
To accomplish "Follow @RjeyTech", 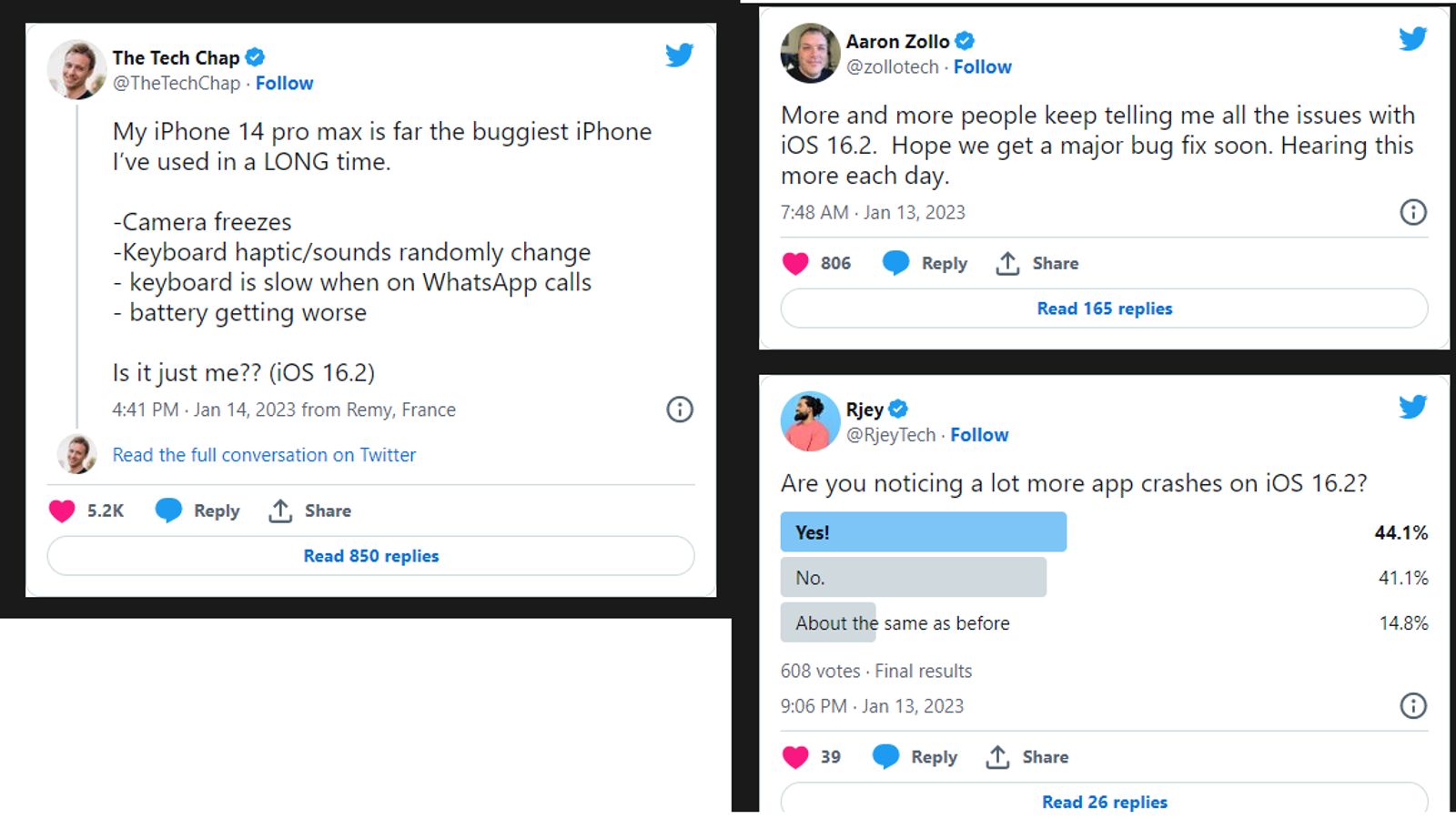I will coord(979,435).
